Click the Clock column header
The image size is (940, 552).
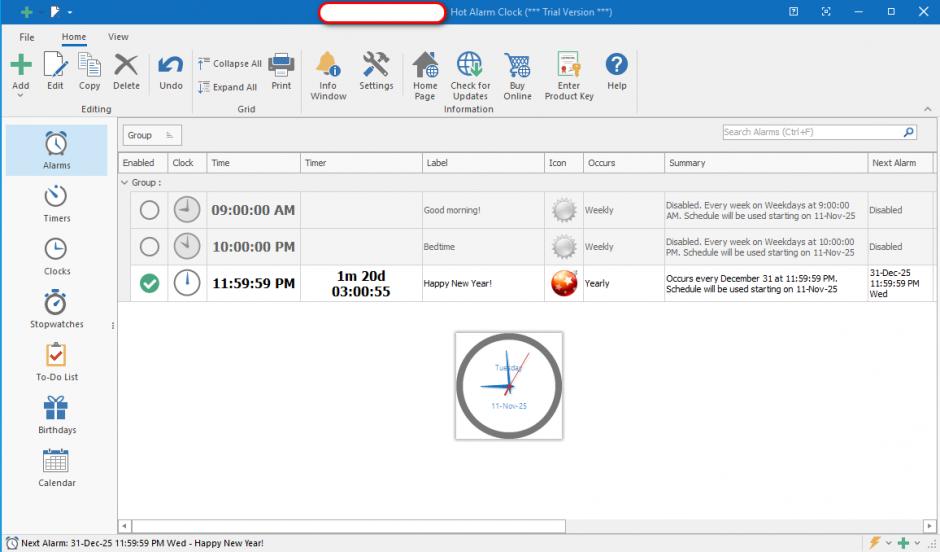[187, 163]
